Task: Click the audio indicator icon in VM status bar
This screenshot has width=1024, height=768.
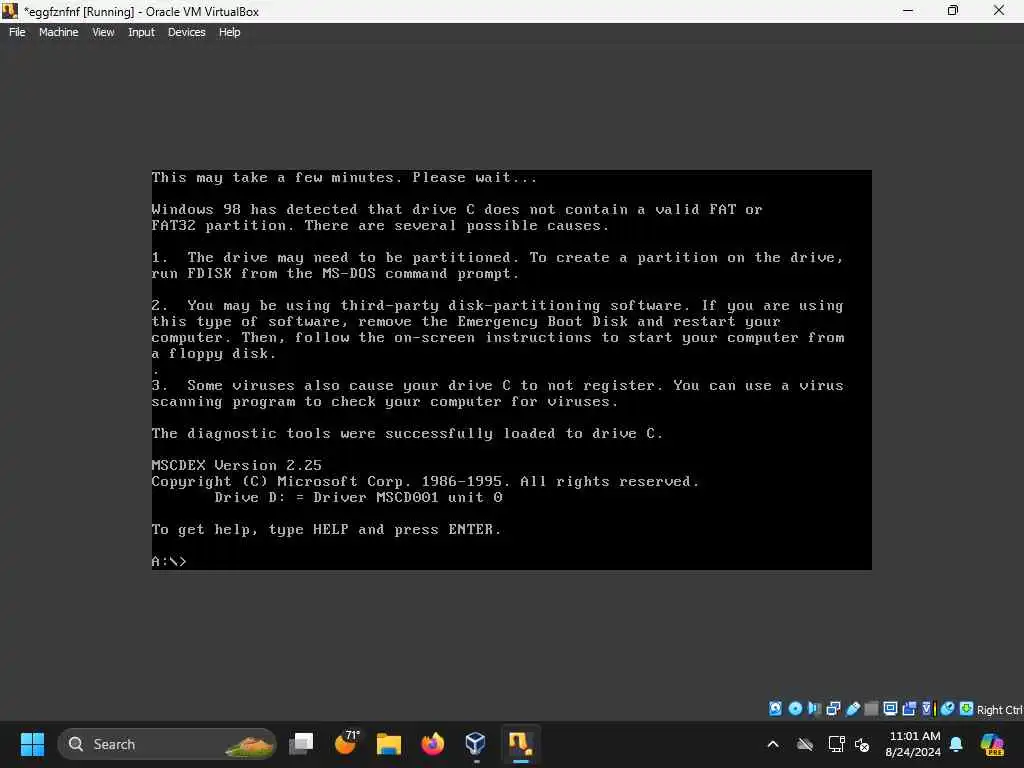Action: click(814, 709)
